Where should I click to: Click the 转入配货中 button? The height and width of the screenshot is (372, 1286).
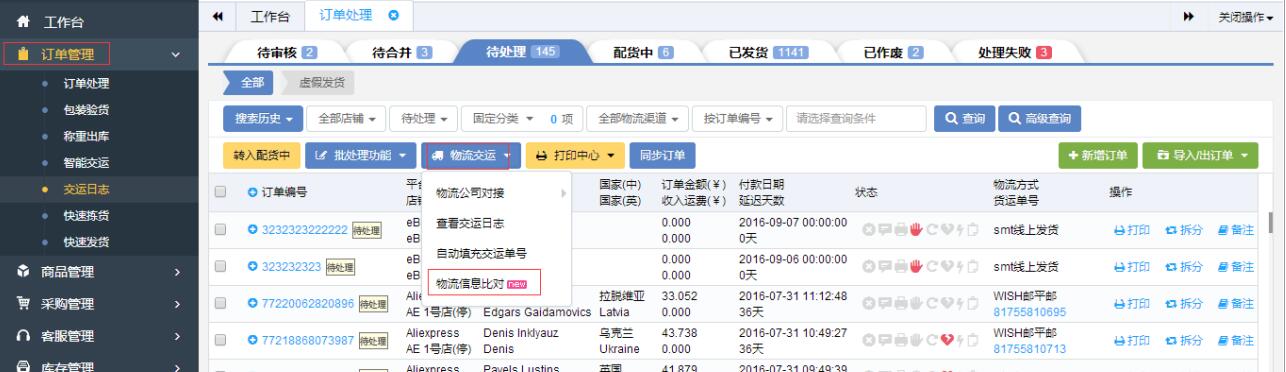261,156
